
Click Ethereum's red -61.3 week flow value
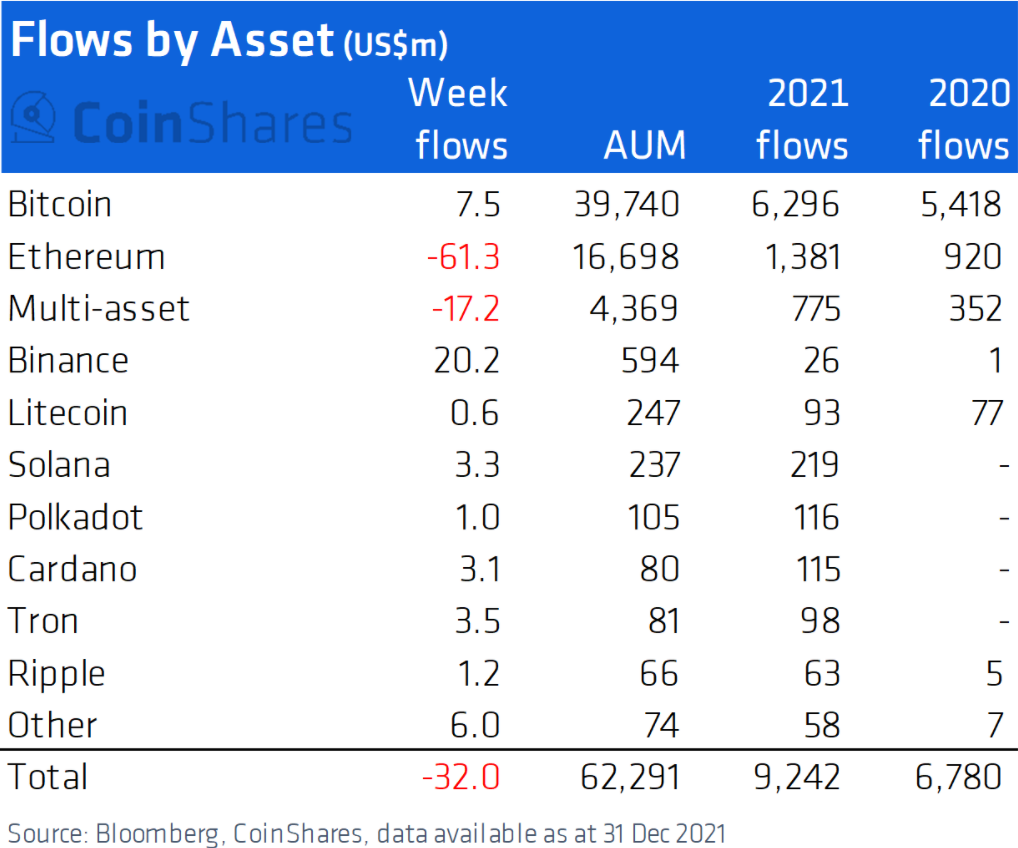click(x=463, y=256)
